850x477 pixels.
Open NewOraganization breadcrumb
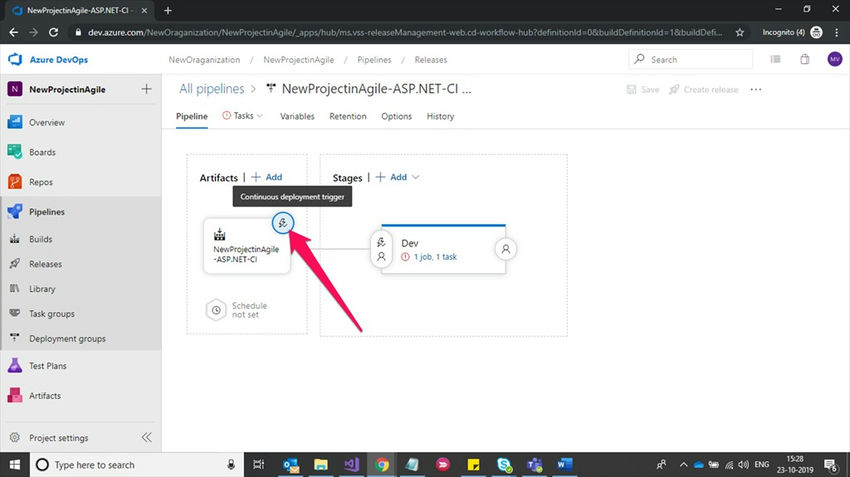204,60
